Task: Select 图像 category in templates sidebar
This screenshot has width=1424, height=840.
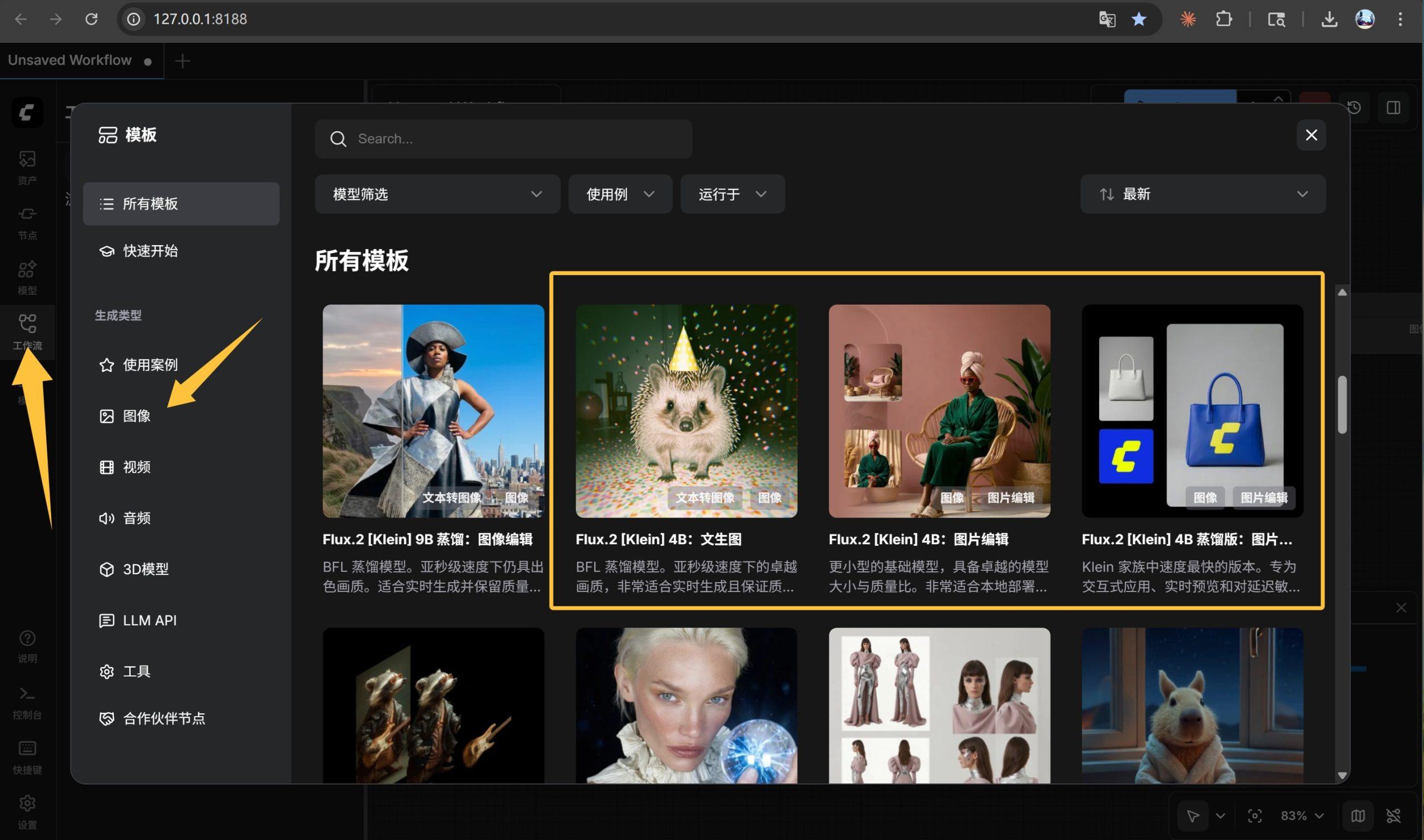Action: (136, 416)
